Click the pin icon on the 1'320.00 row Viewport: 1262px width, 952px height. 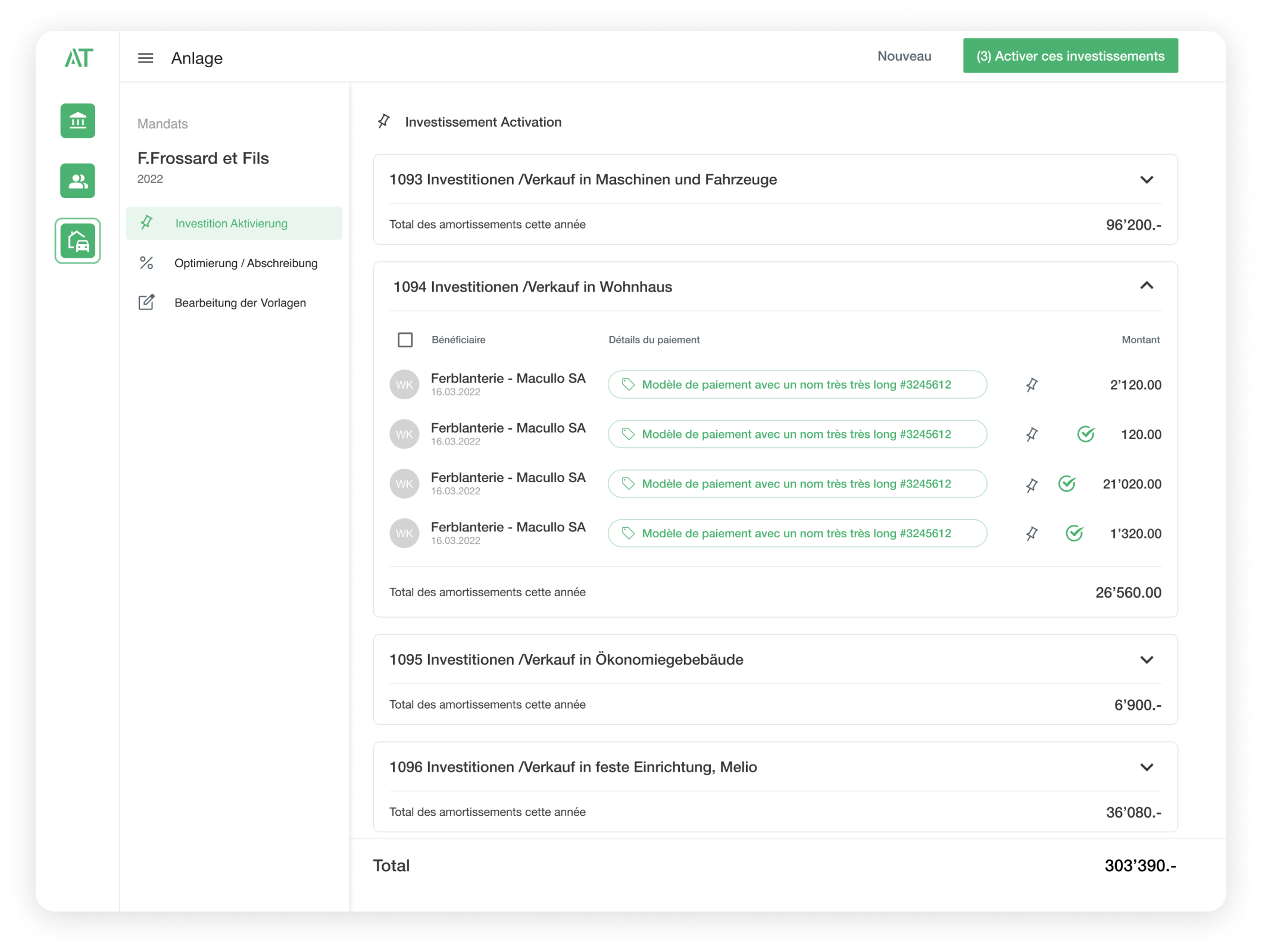pyautogui.click(x=1032, y=533)
